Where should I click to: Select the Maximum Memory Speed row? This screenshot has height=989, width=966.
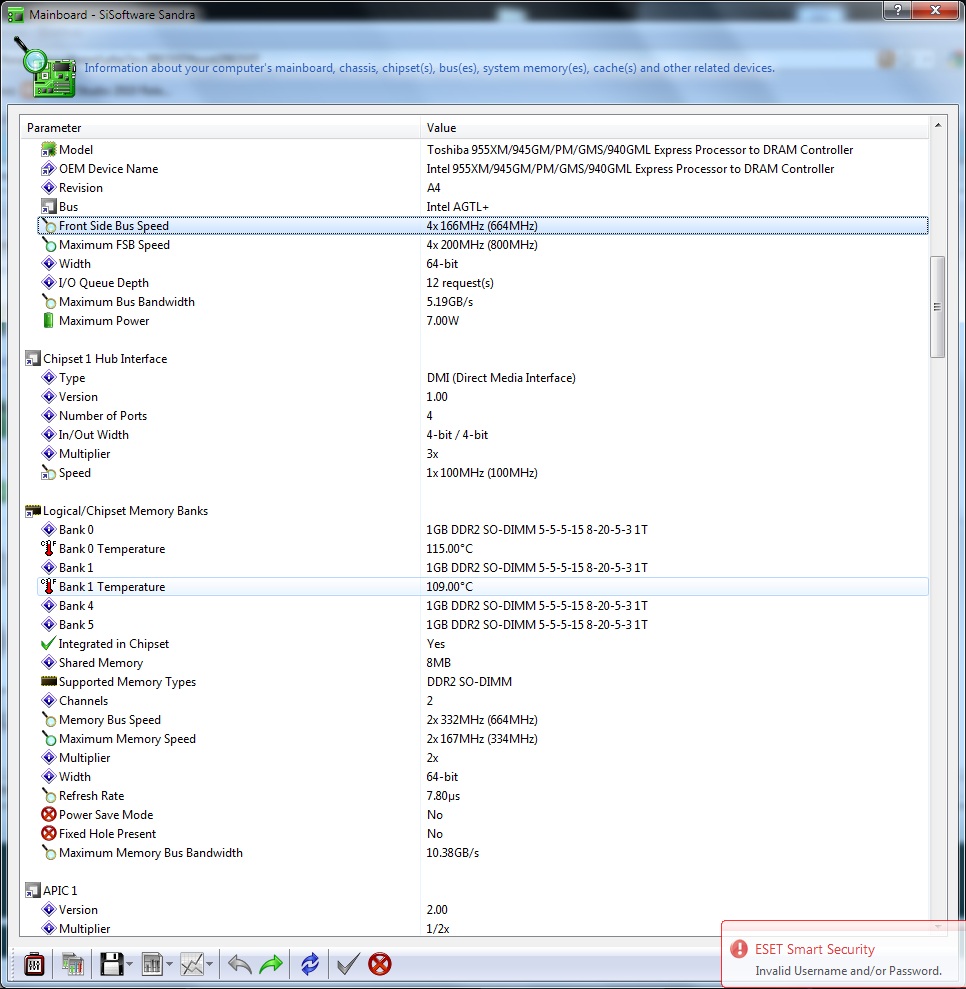point(483,739)
